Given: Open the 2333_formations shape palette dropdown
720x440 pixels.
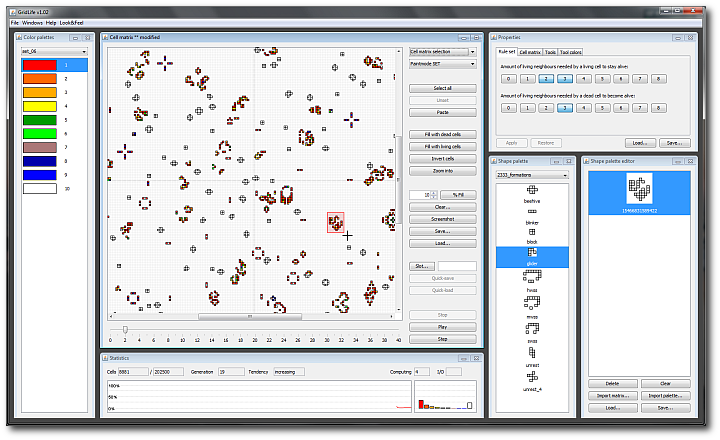Looking at the screenshot, I should coord(531,175).
